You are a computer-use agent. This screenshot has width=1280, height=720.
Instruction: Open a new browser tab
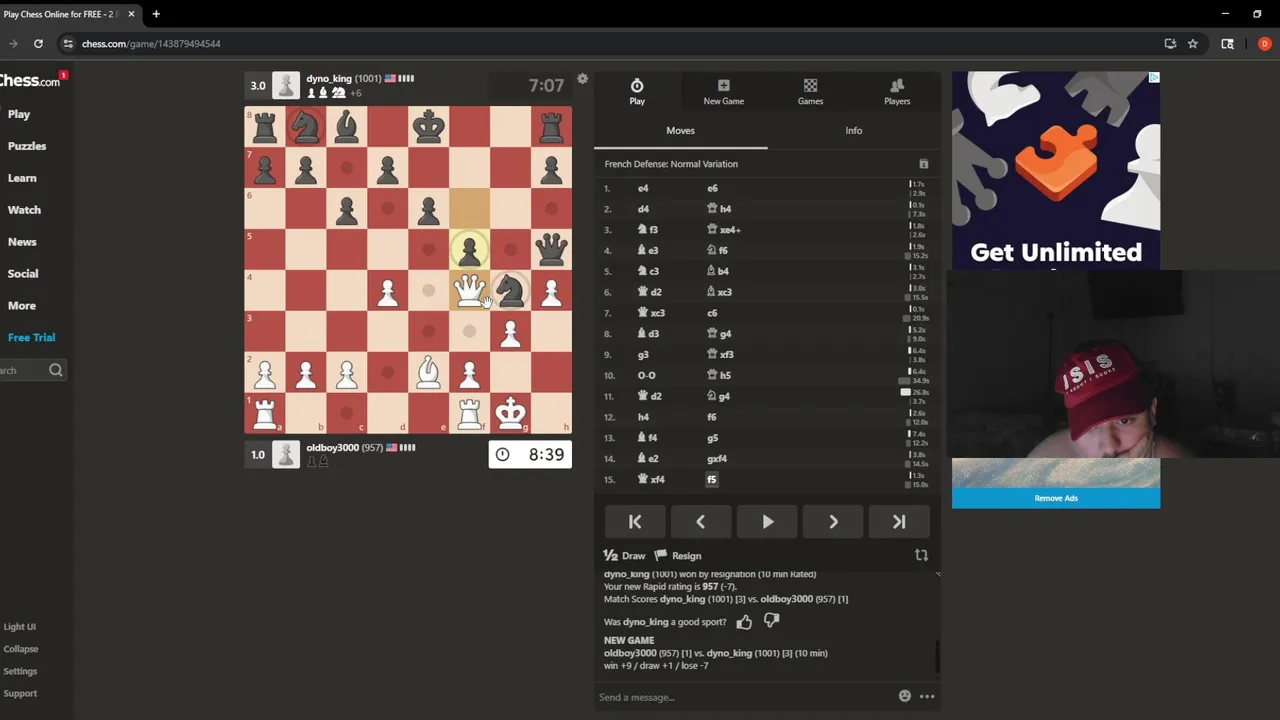156,14
